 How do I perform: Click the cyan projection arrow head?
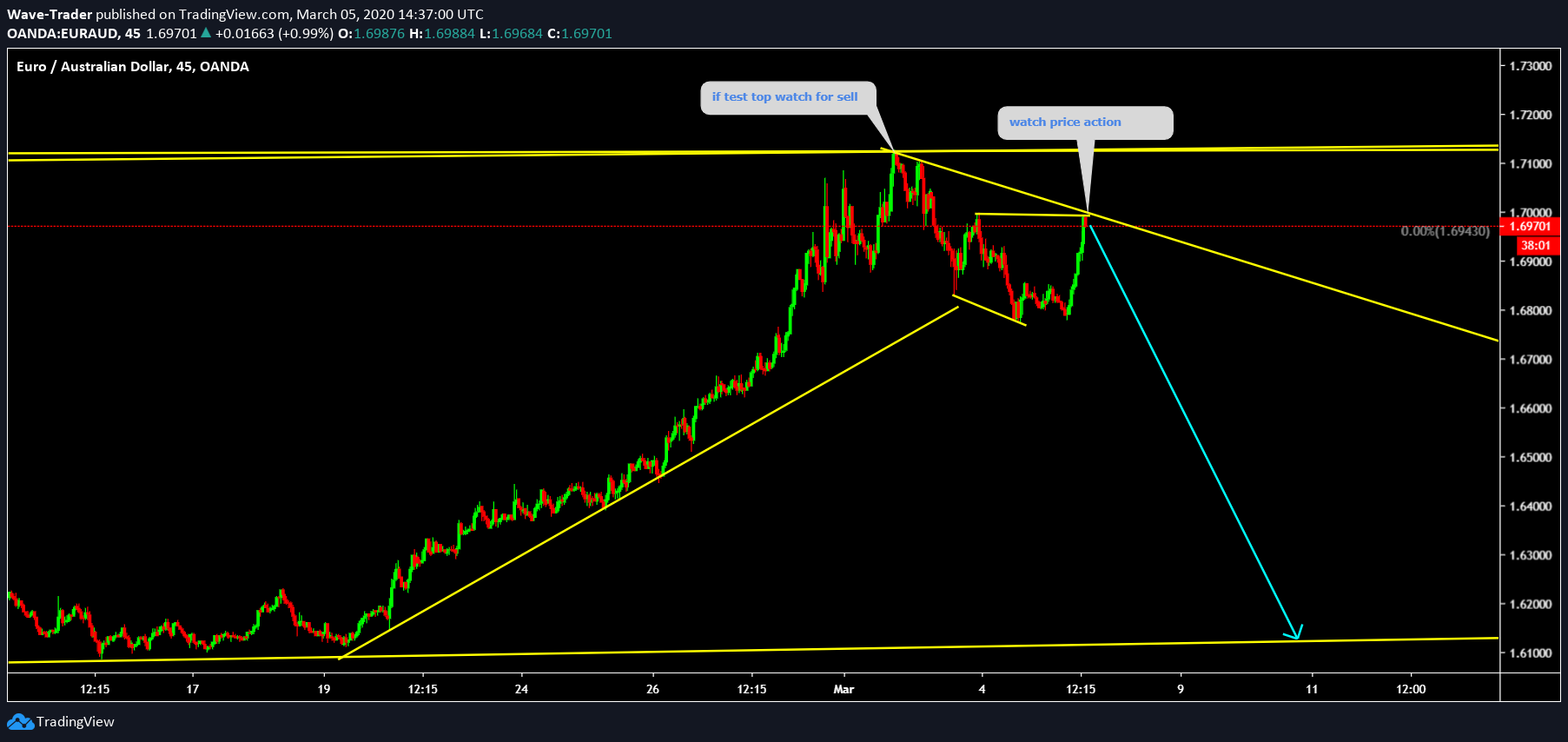tap(1294, 633)
